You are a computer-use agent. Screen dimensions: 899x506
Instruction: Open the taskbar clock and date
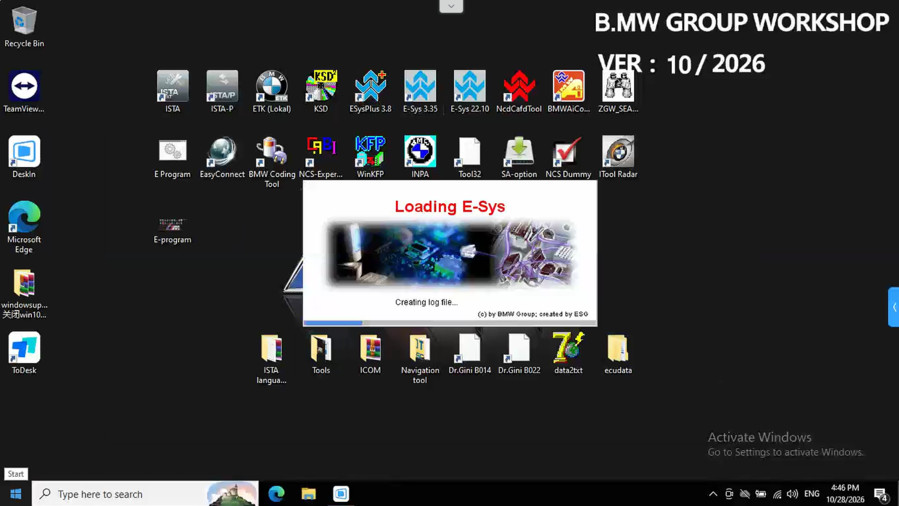pyautogui.click(x=845, y=494)
